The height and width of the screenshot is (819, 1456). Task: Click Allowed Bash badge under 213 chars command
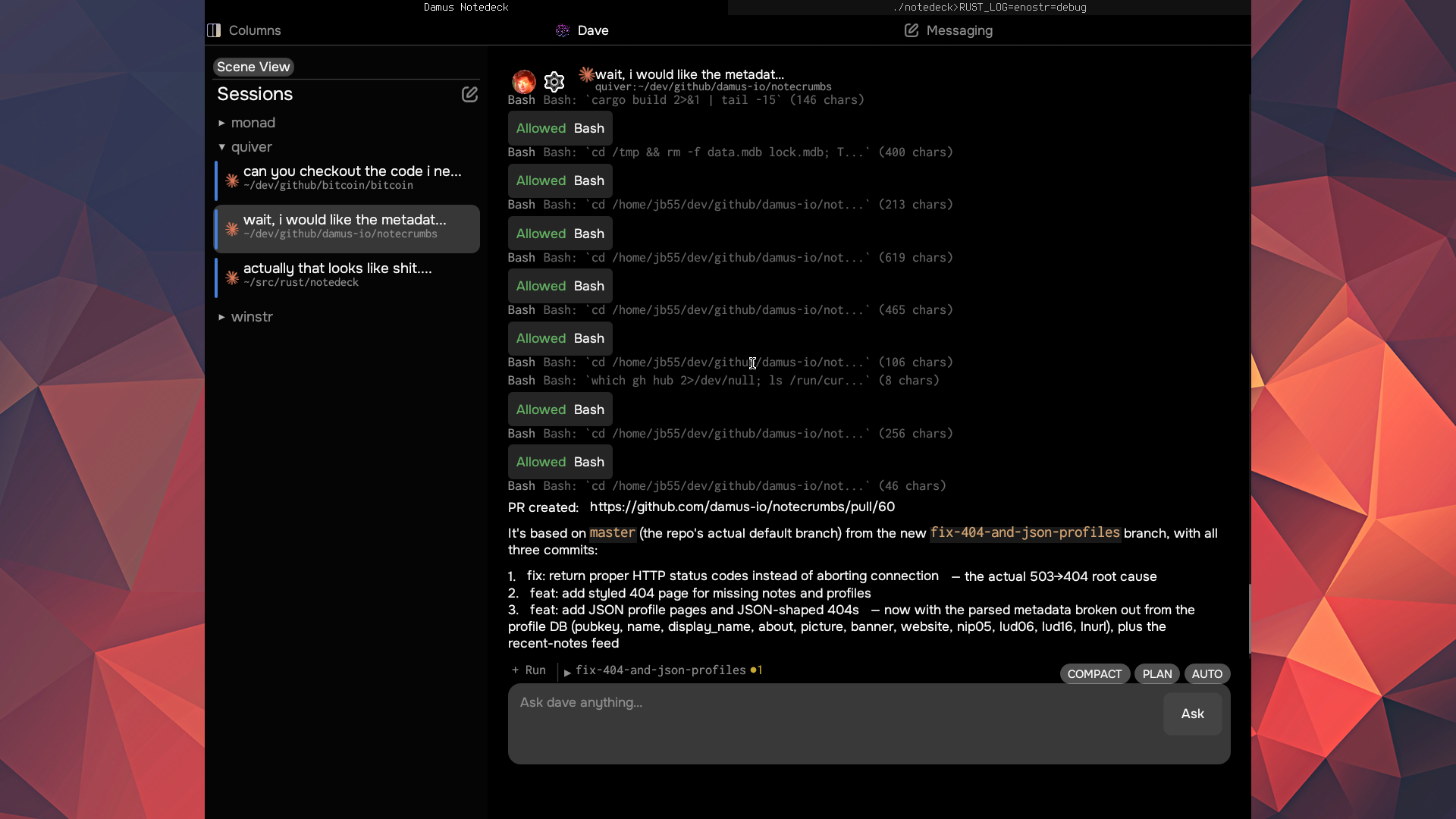(x=560, y=234)
